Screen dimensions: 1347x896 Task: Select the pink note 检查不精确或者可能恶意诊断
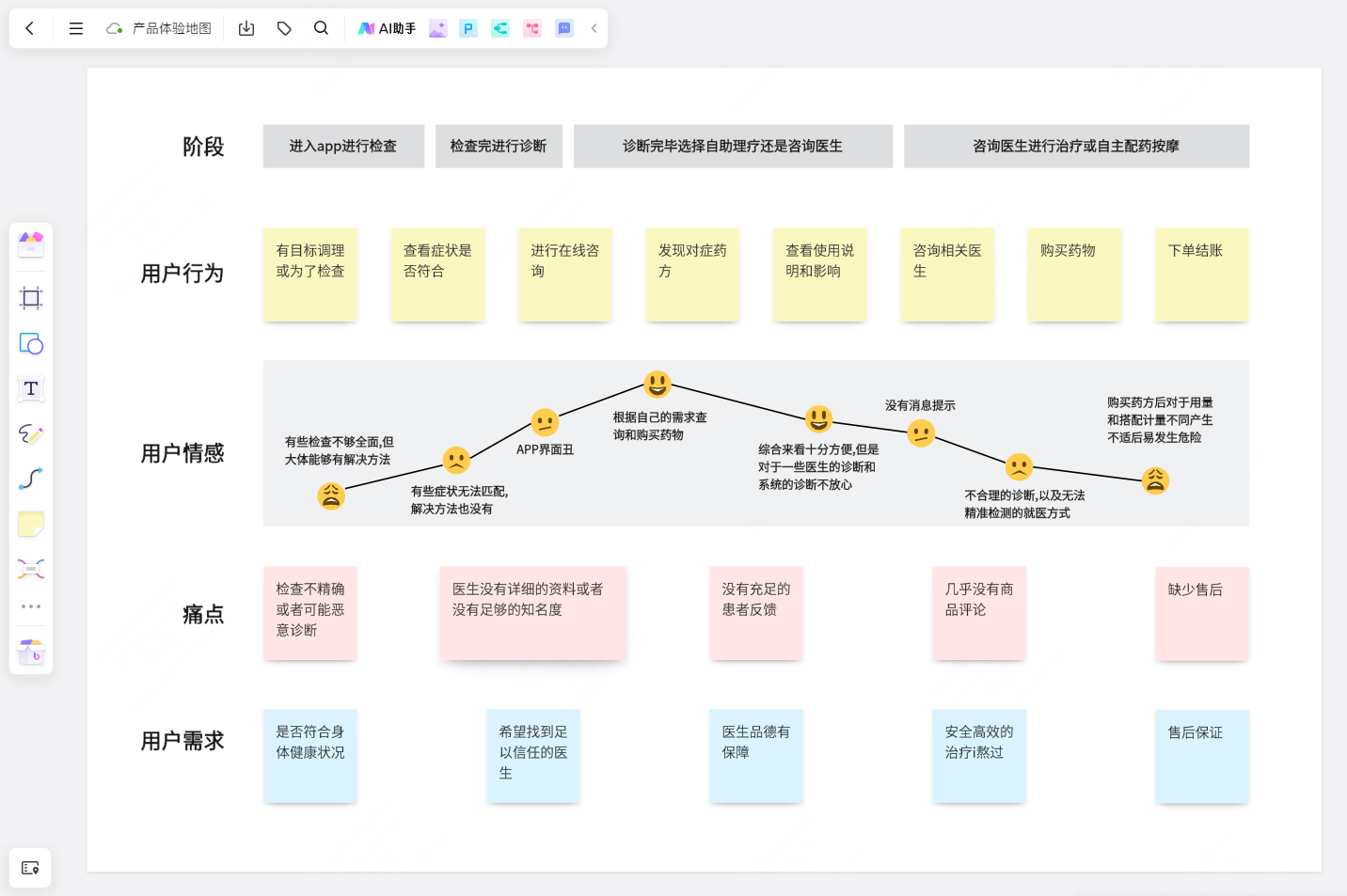pos(310,613)
